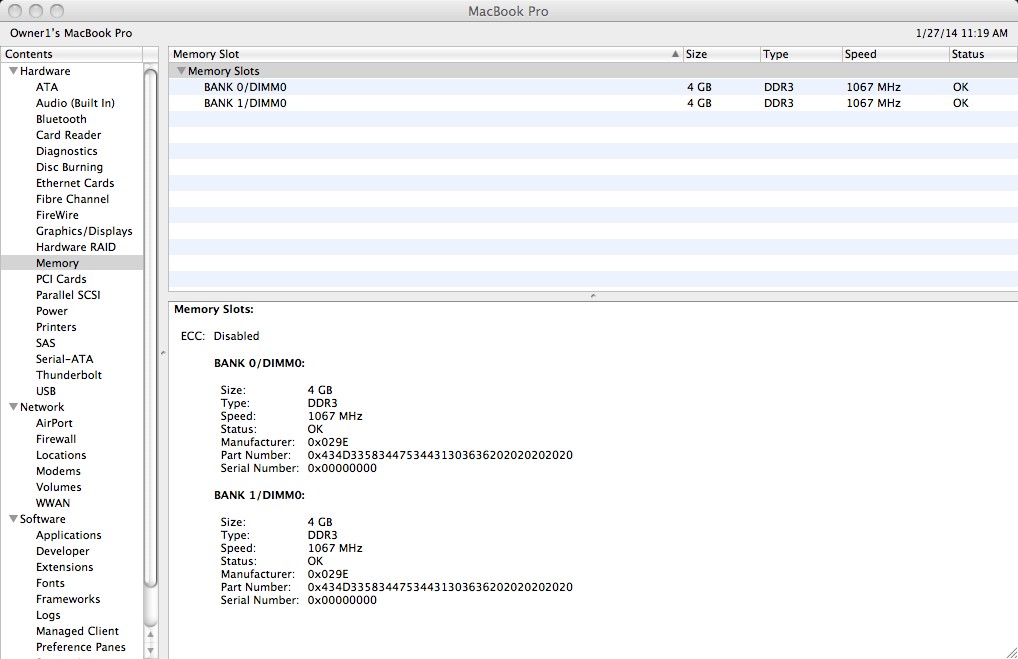Select Card Reader in Contents

click(x=68, y=135)
